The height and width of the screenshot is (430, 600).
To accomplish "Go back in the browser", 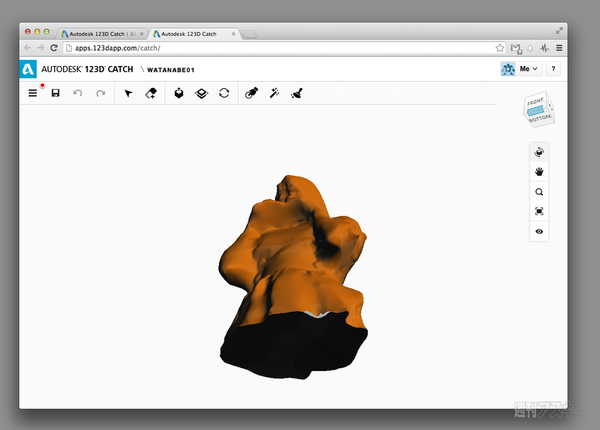I will (x=28, y=48).
